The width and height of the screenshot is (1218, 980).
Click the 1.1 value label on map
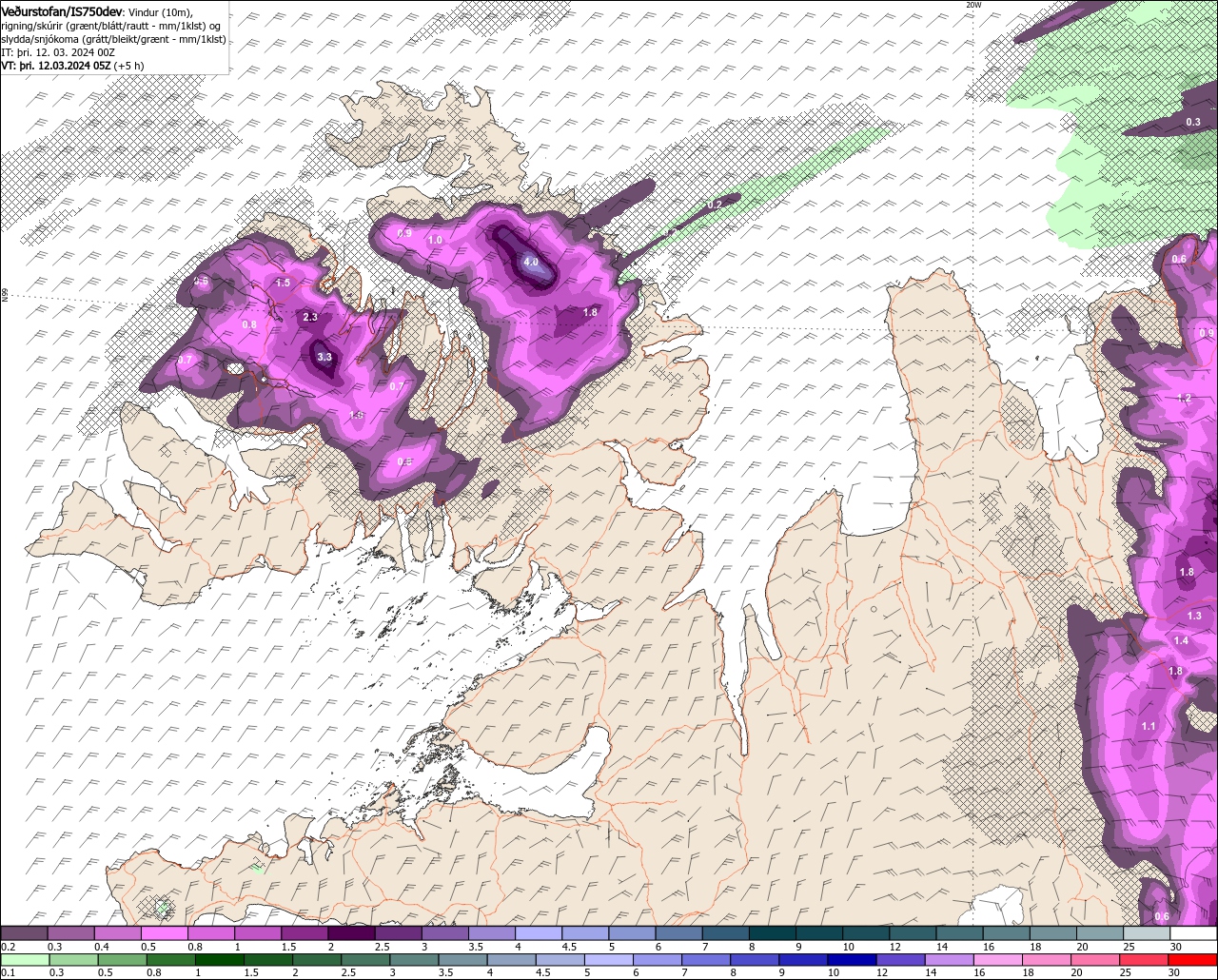tap(1148, 726)
